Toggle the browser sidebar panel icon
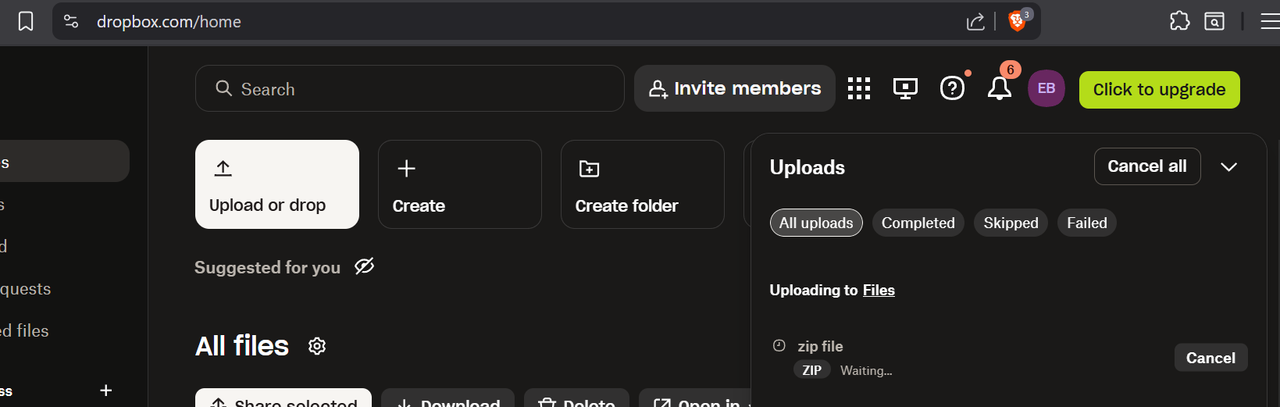 click(1214, 21)
